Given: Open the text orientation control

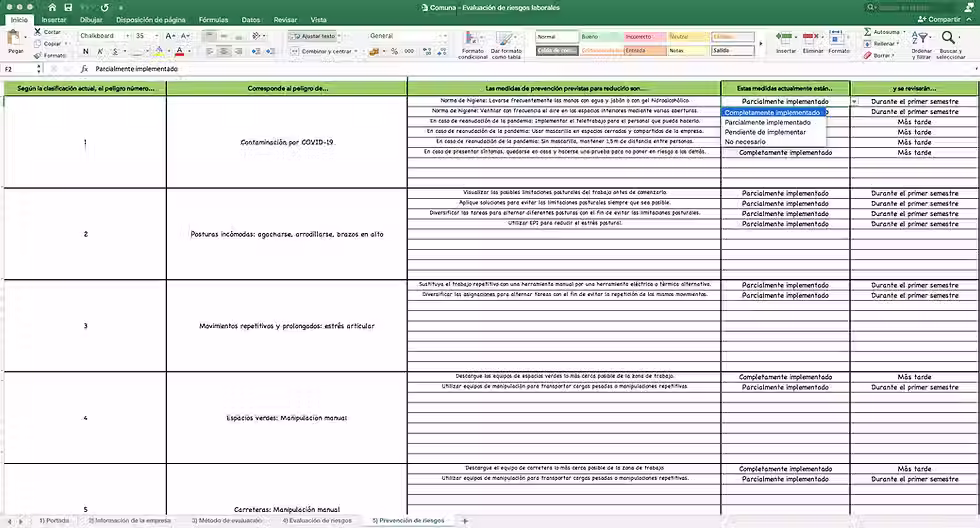Looking at the screenshot, I should click(x=256, y=36).
